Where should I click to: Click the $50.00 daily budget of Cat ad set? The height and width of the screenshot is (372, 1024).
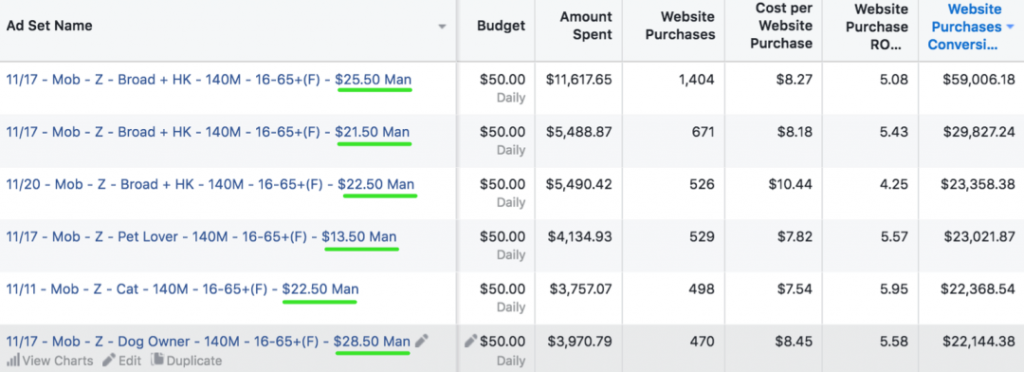click(502, 288)
